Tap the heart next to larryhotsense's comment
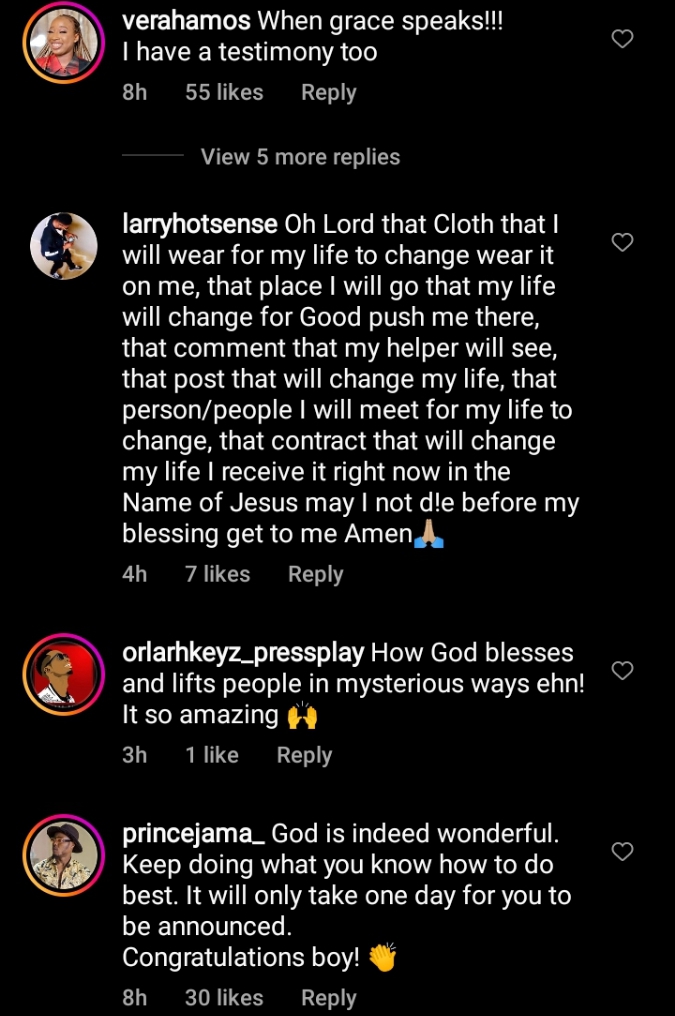Image resolution: width=675 pixels, height=1016 pixels. [622, 242]
